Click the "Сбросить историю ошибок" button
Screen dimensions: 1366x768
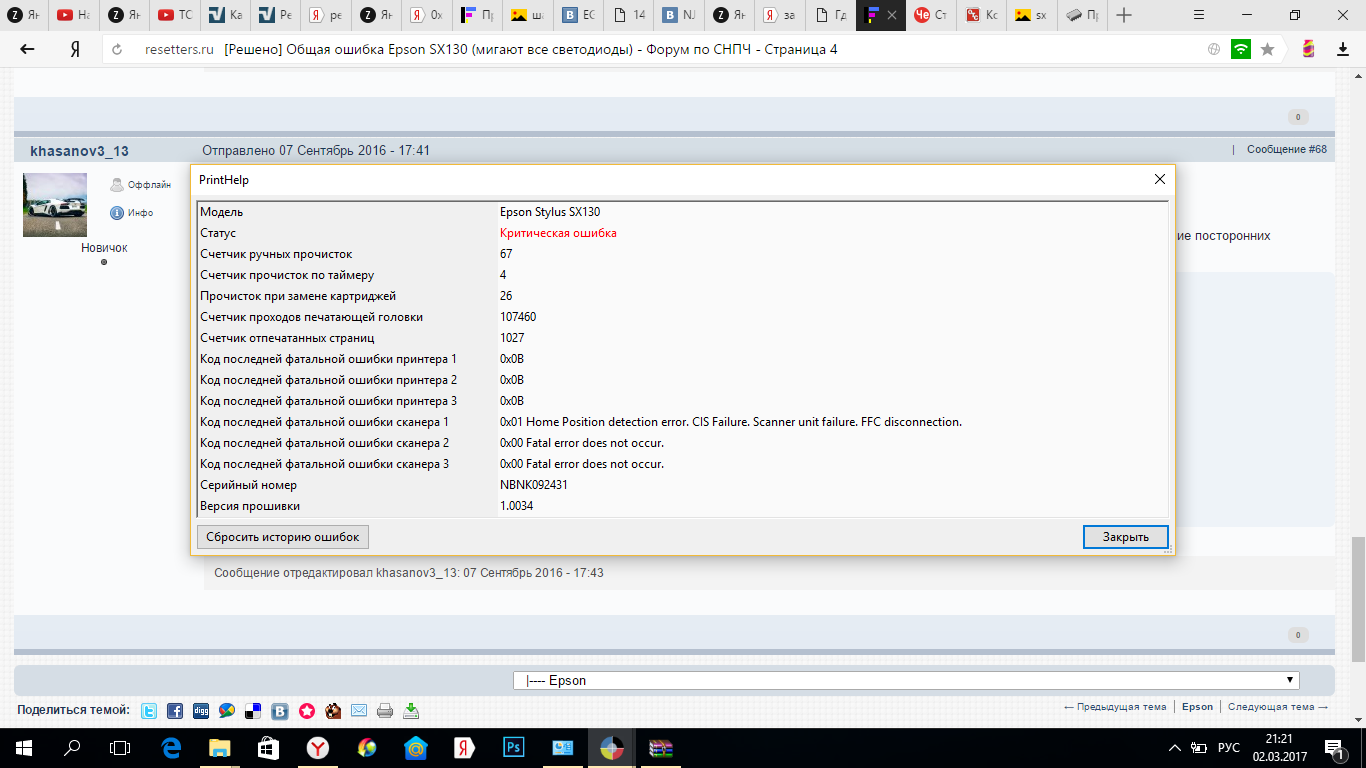(x=283, y=537)
